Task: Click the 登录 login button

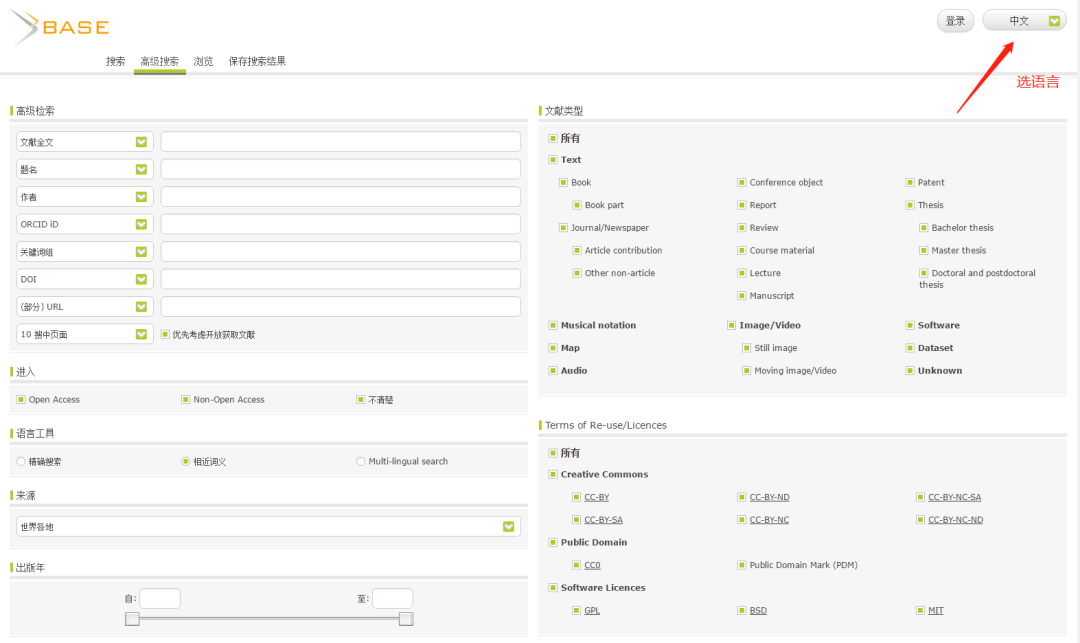Action: pos(955,21)
